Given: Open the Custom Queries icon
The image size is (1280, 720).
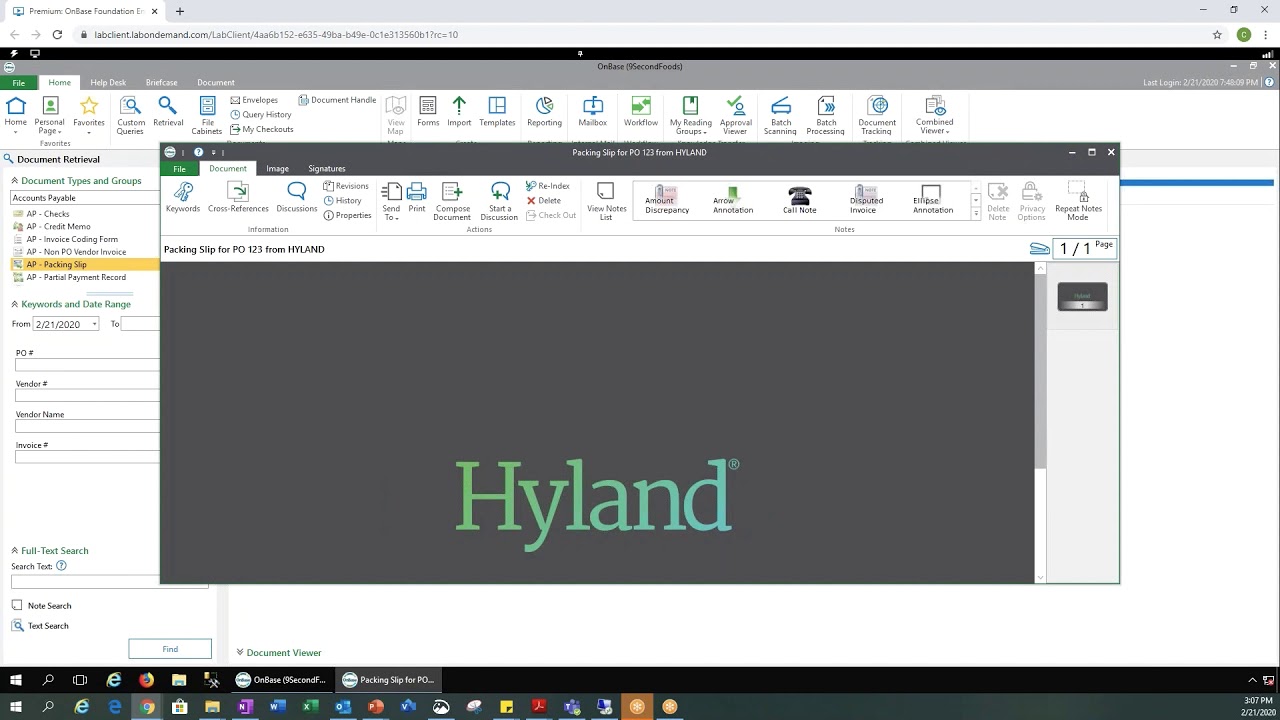Looking at the screenshot, I should tap(131, 116).
